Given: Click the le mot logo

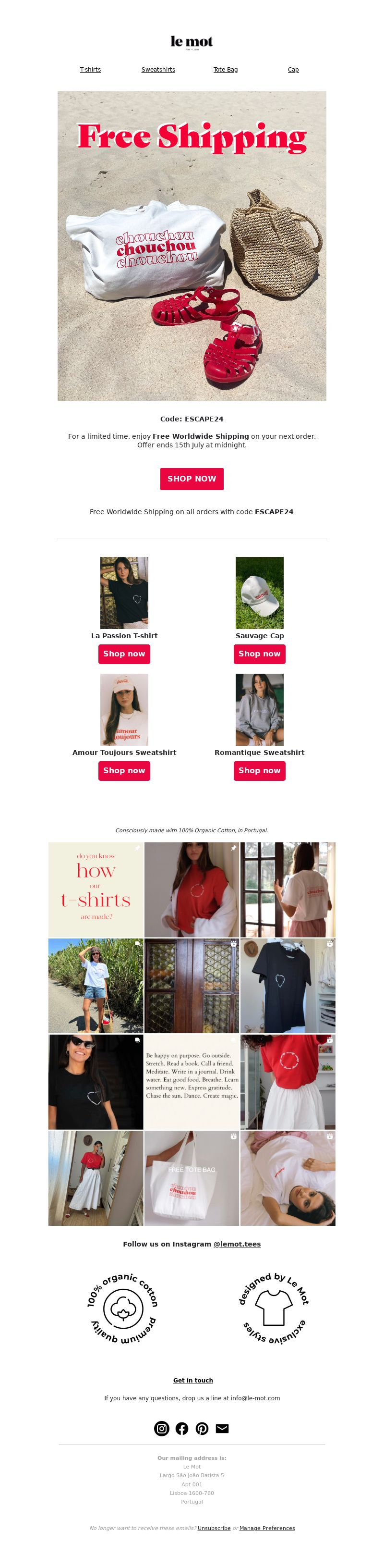Looking at the screenshot, I should 192,42.
